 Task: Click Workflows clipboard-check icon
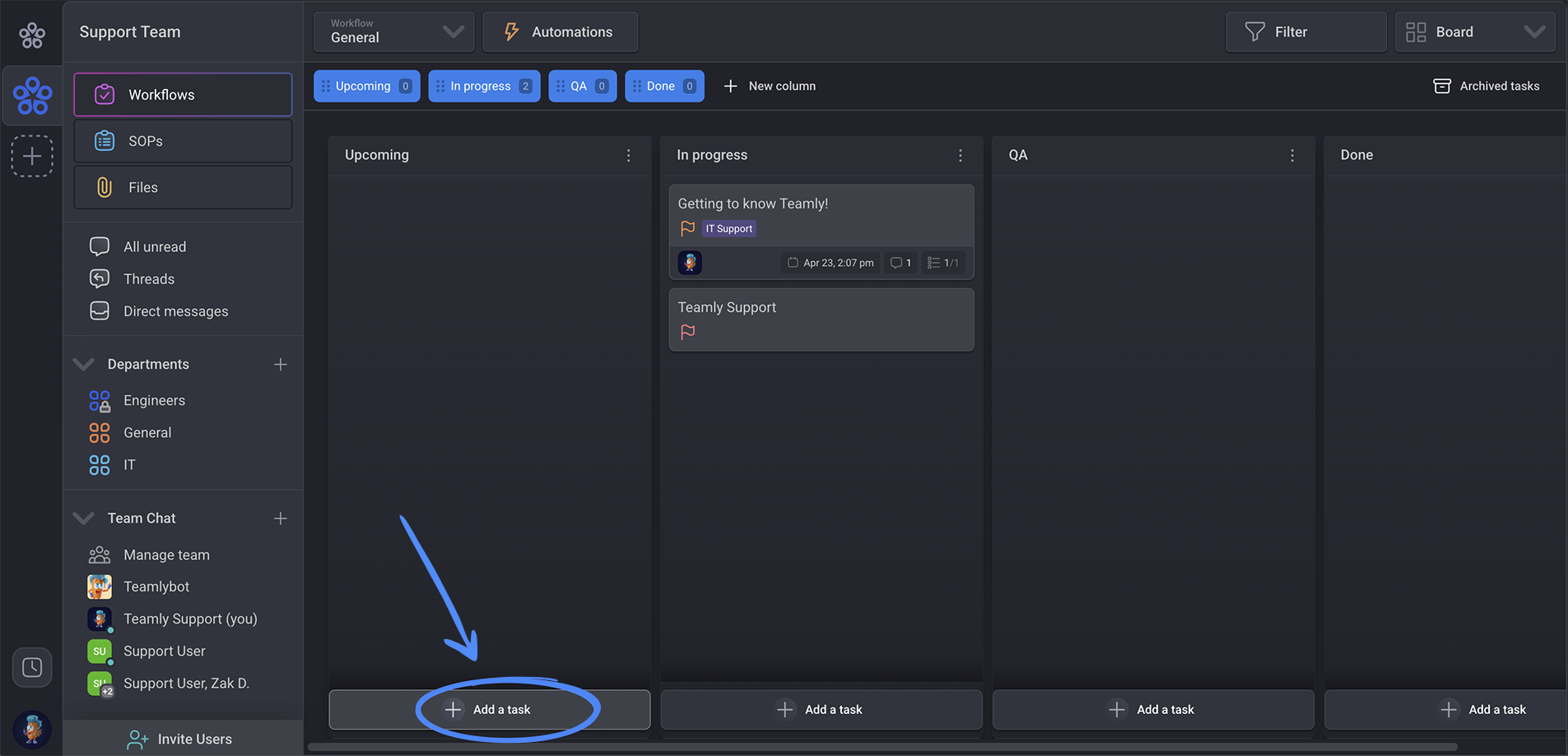(x=105, y=95)
